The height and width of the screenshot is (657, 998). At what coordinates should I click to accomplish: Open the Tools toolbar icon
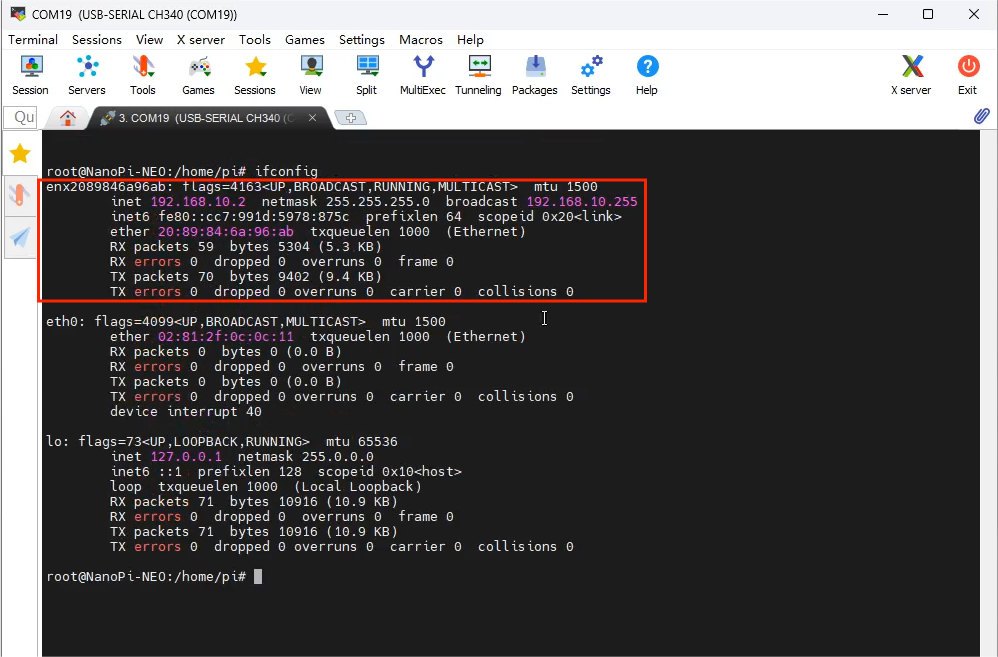[143, 75]
